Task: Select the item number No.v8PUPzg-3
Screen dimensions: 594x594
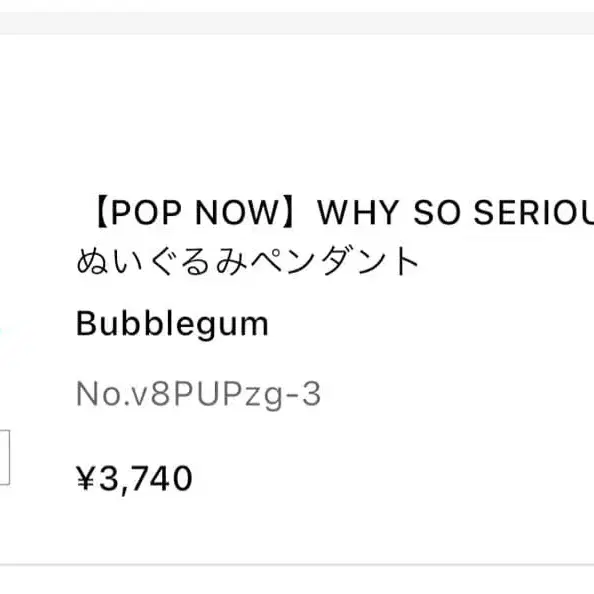Action: [x=199, y=394]
